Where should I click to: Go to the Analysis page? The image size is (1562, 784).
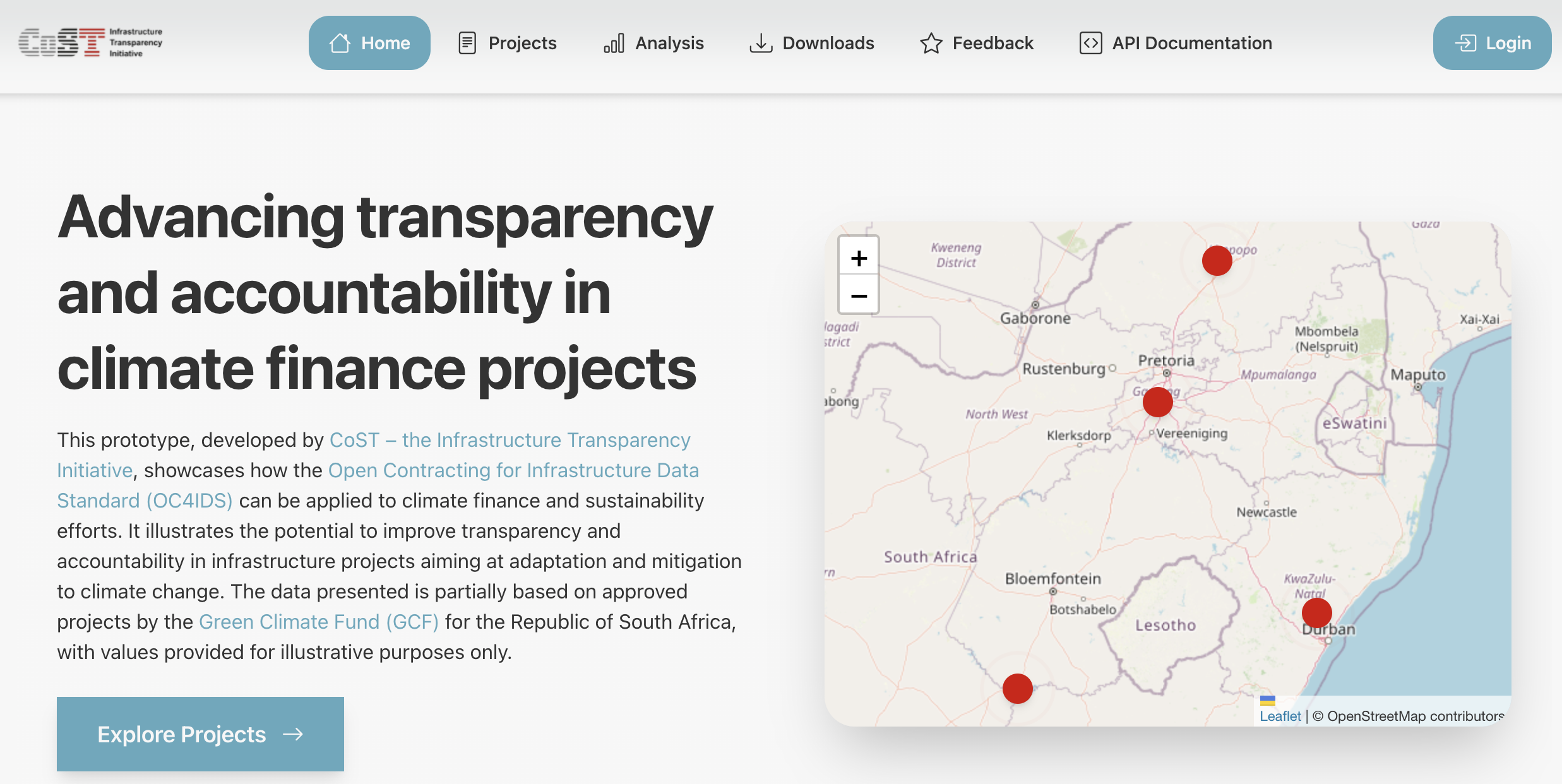pyautogui.click(x=653, y=43)
